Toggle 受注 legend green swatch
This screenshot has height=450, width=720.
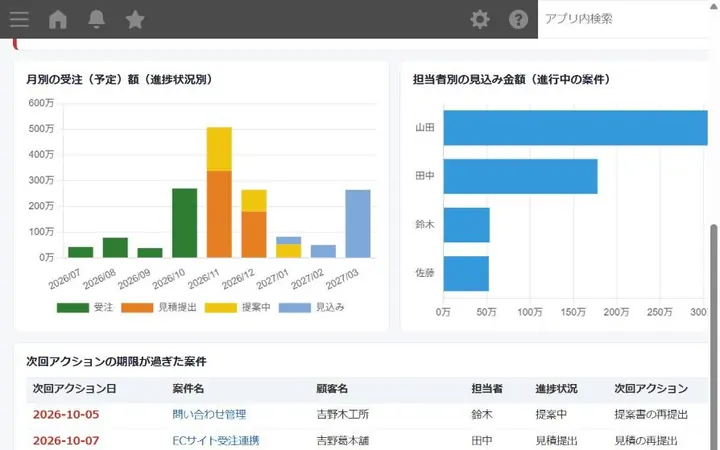pyautogui.click(x=73, y=308)
